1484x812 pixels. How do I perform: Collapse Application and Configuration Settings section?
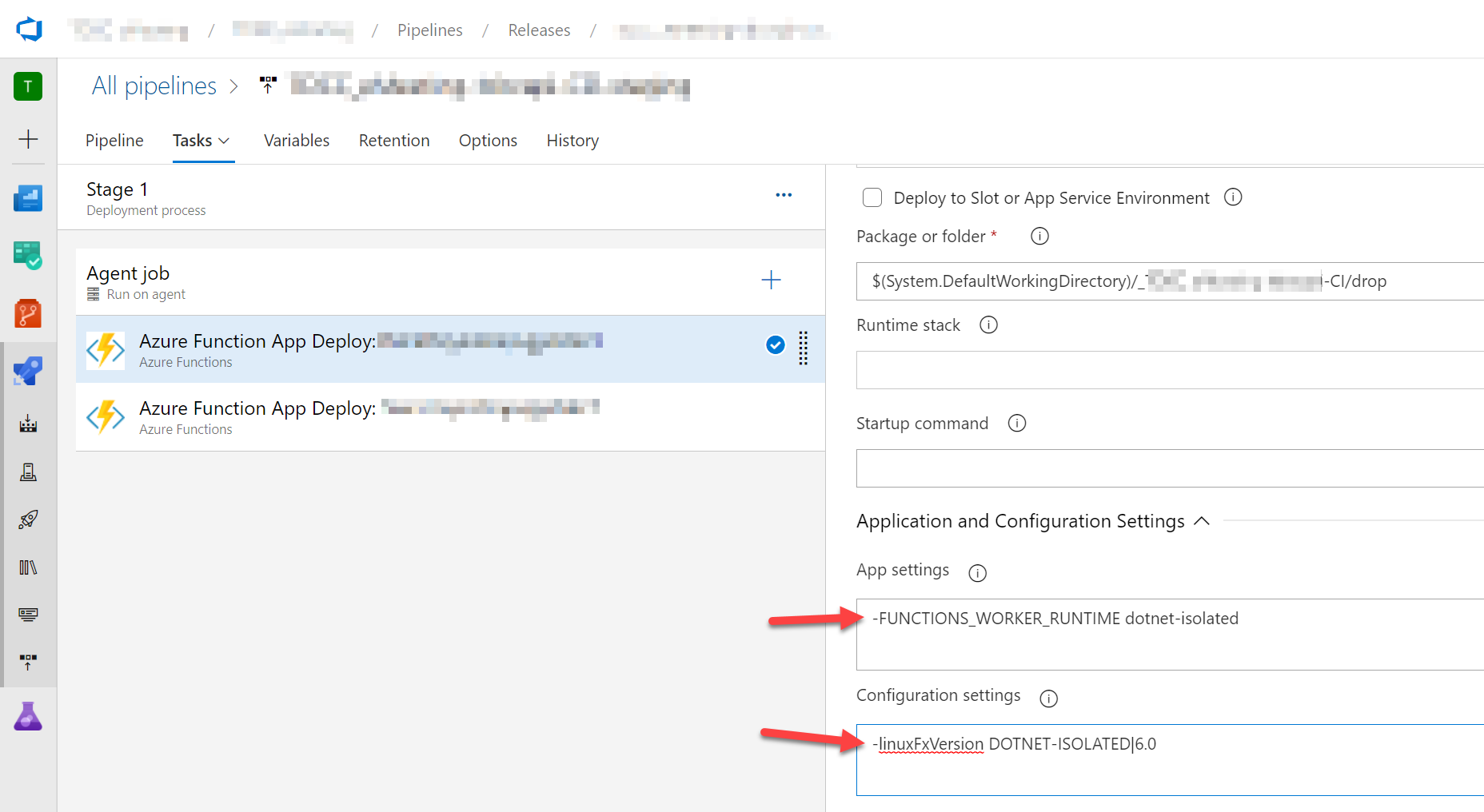[1201, 521]
